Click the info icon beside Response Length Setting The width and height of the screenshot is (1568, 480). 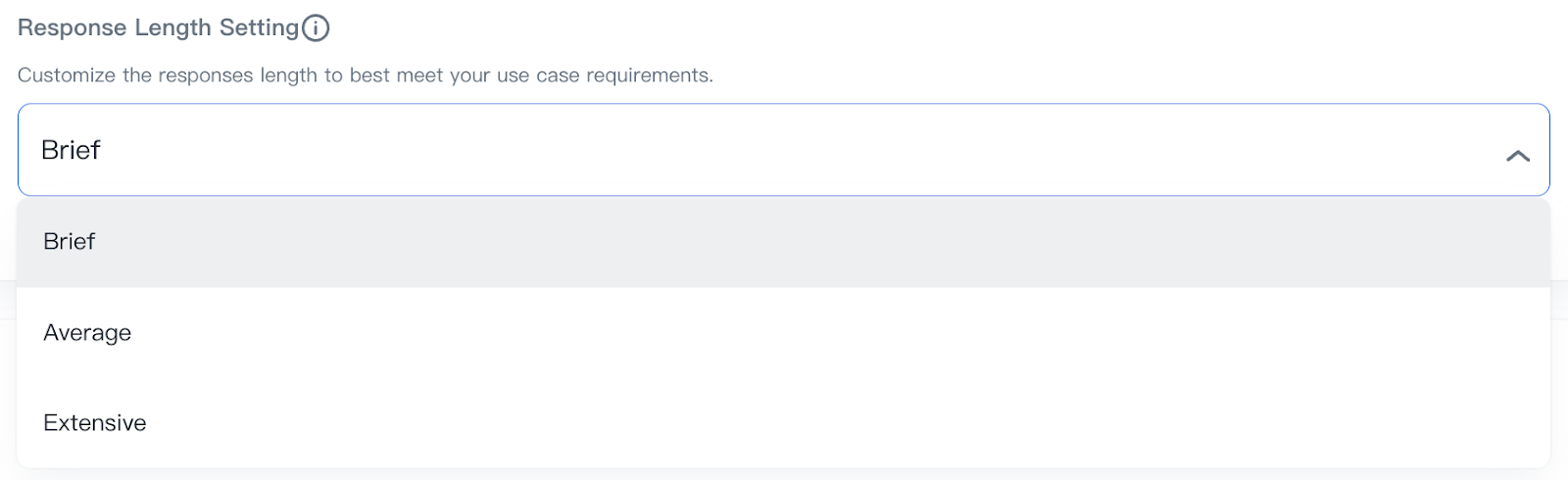(316, 28)
